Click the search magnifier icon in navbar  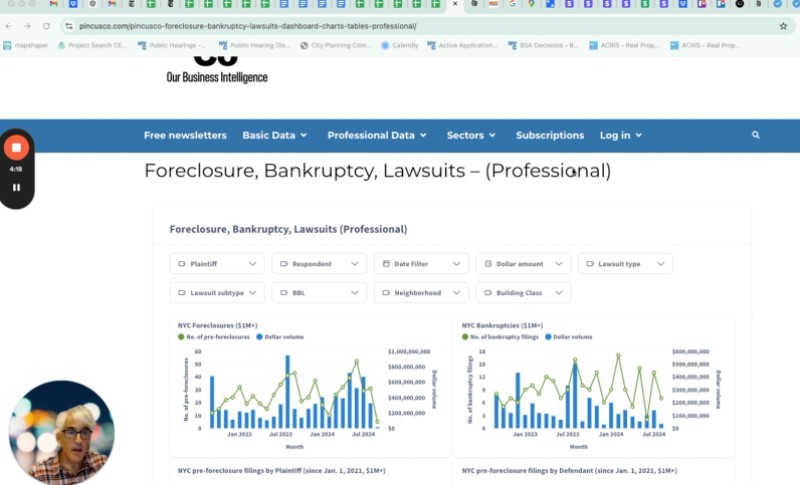click(x=755, y=135)
